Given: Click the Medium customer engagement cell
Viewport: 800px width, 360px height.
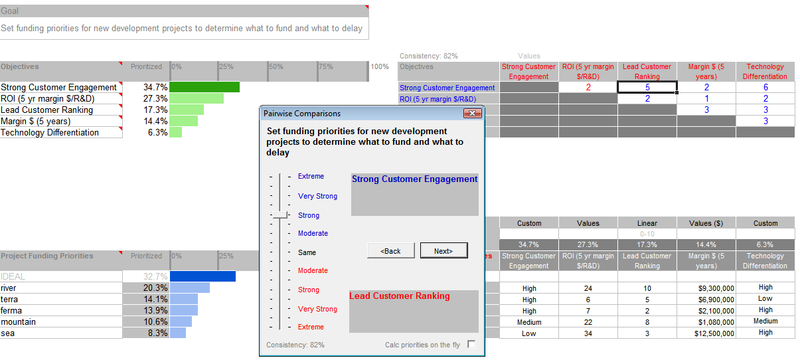Looking at the screenshot, I should pos(529,322).
